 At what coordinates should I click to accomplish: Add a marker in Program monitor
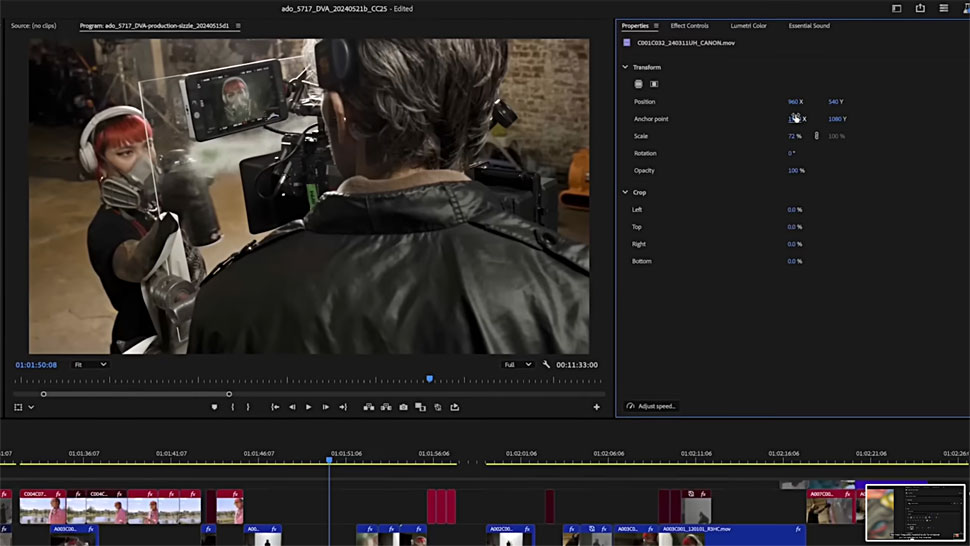[x=215, y=407]
